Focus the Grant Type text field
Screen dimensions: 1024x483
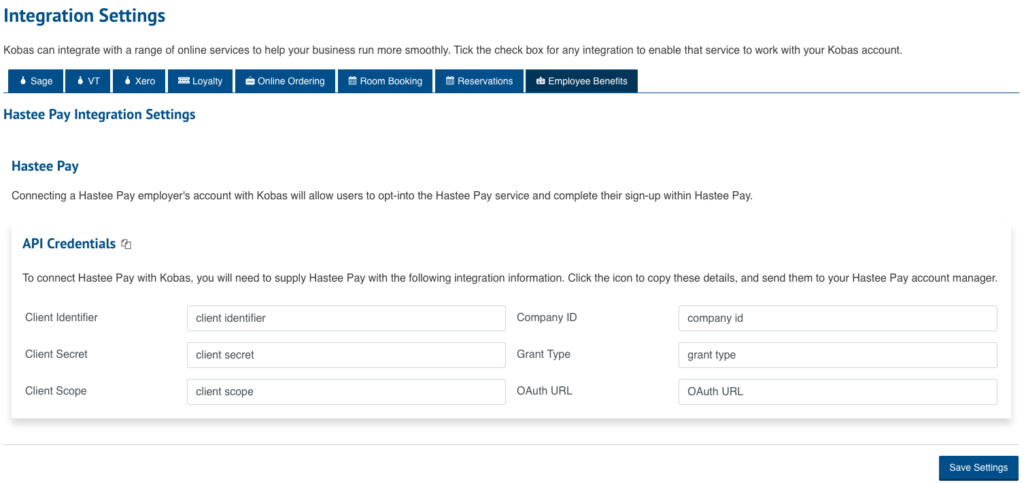837,355
